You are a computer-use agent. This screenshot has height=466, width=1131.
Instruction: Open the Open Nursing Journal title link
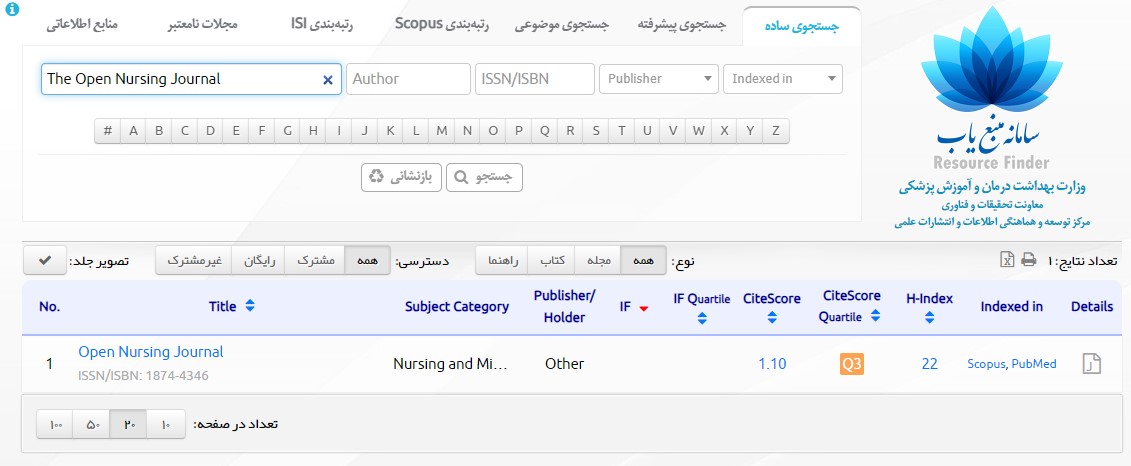click(151, 352)
